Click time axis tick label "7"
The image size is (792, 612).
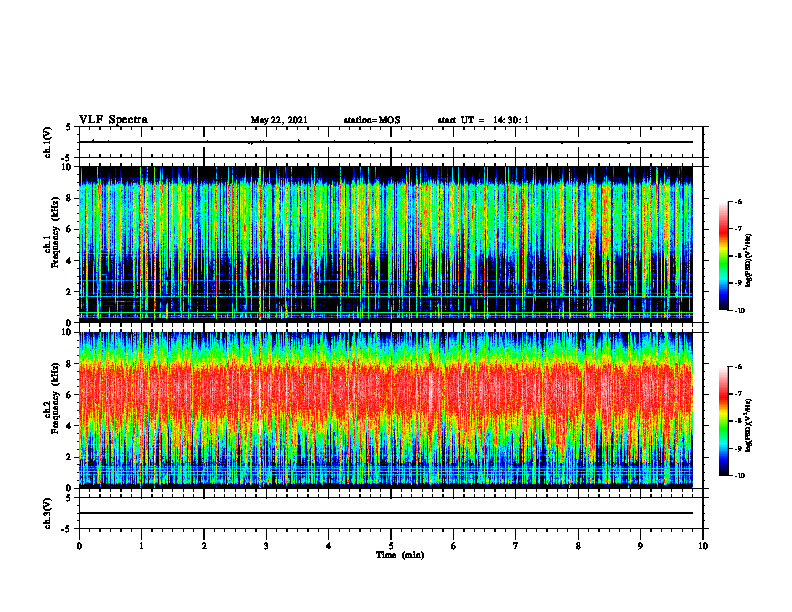516,546
